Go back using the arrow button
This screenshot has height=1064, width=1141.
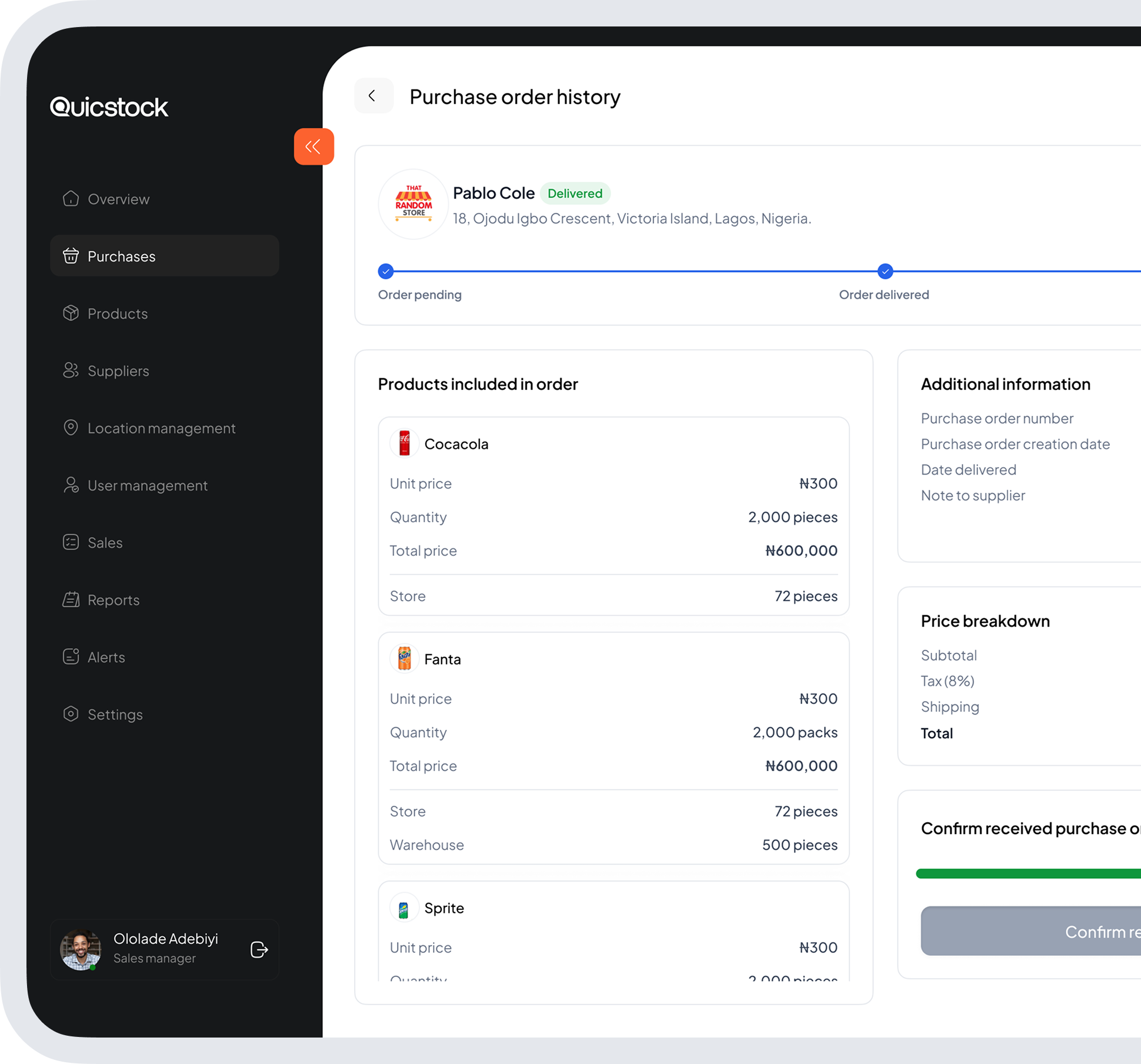point(373,95)
